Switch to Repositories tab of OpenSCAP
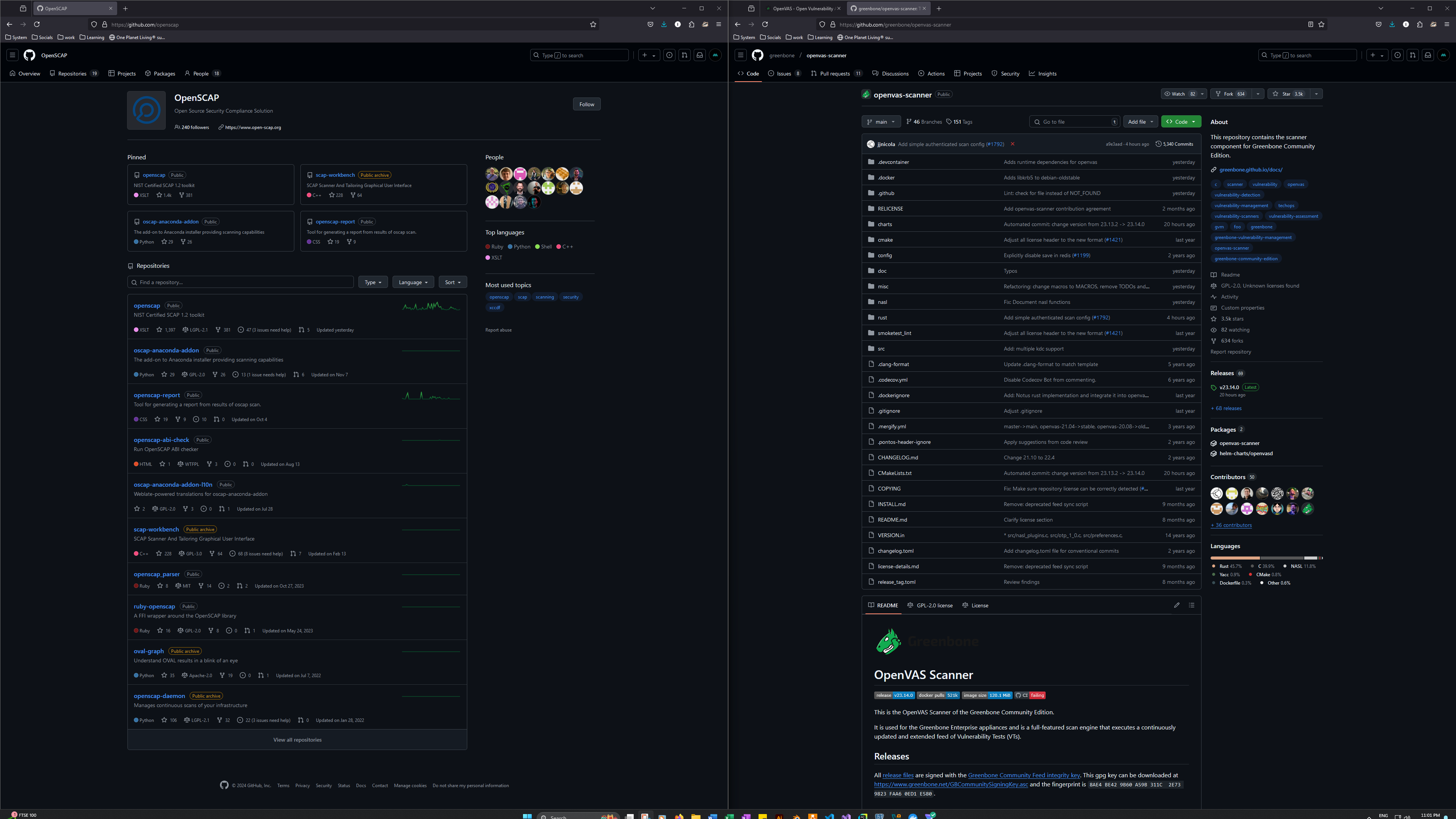 (74, 74)
